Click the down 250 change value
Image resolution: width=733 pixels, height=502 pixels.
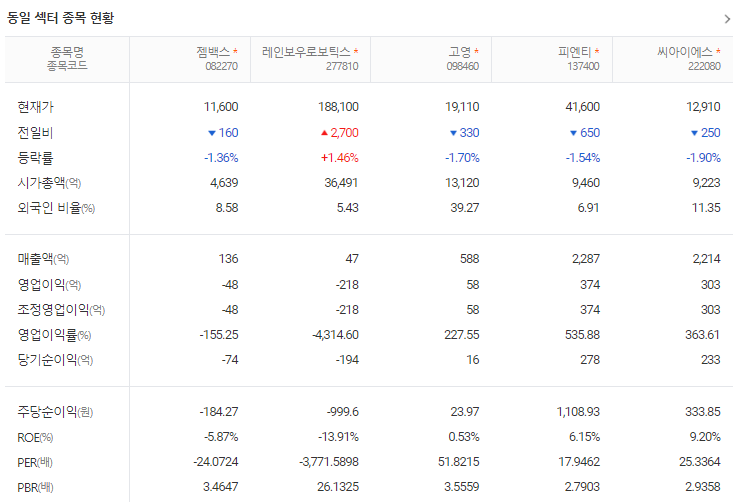tap(706, 133)
